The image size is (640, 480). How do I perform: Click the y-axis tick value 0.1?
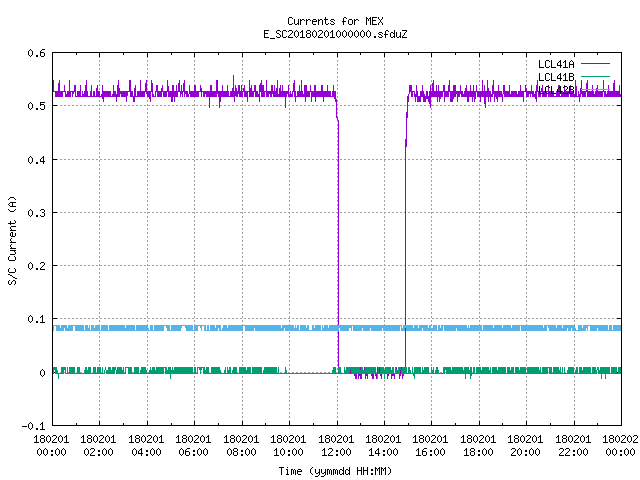coord(36,319)
